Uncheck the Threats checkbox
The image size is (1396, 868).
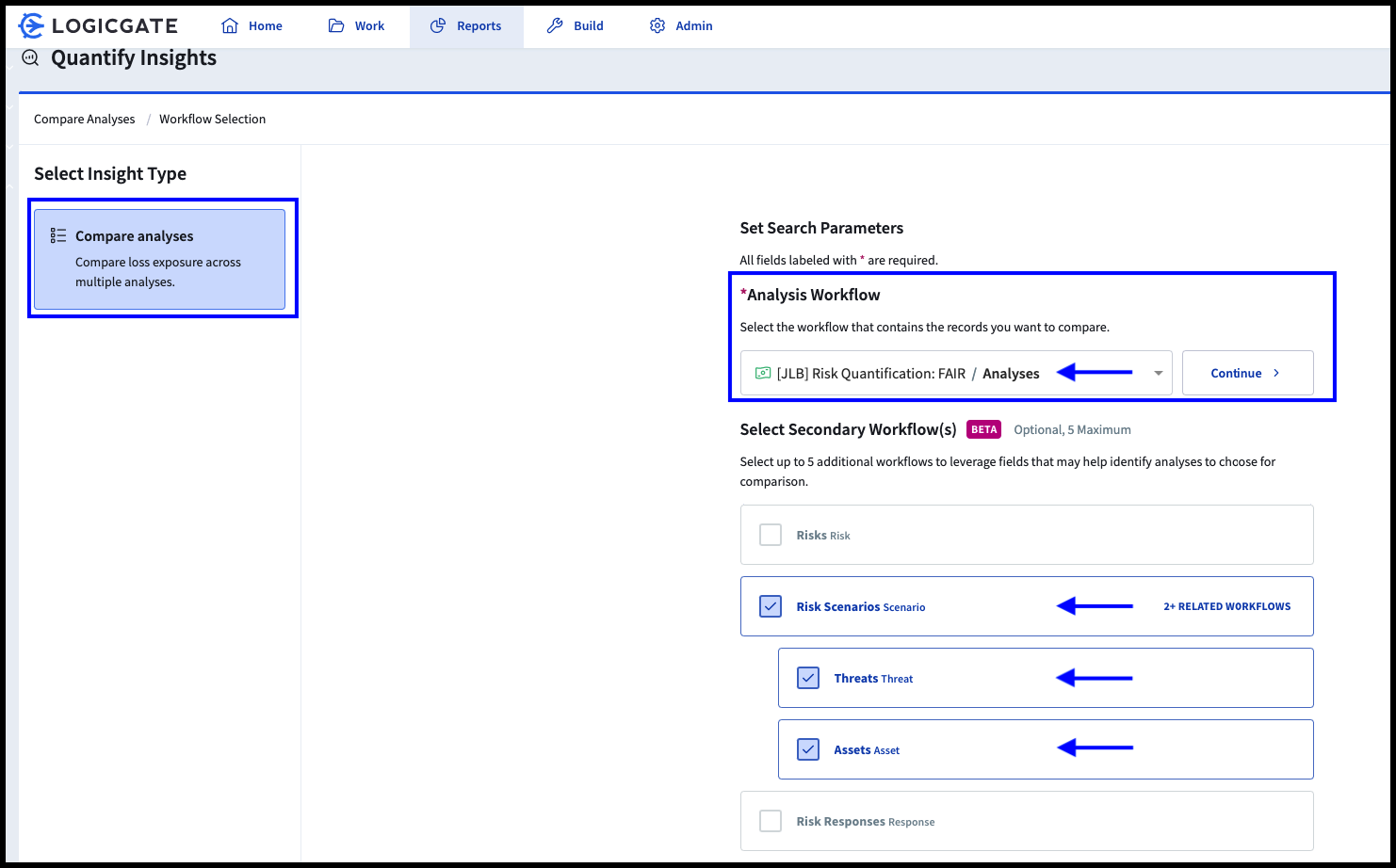[x=808, y=678]
